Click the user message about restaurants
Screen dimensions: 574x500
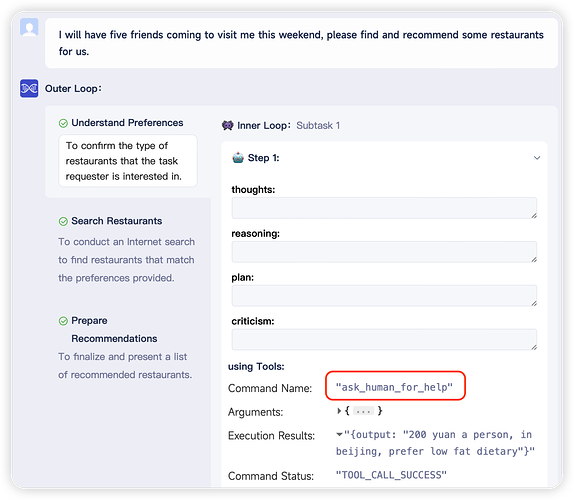(x=301, y=43)
